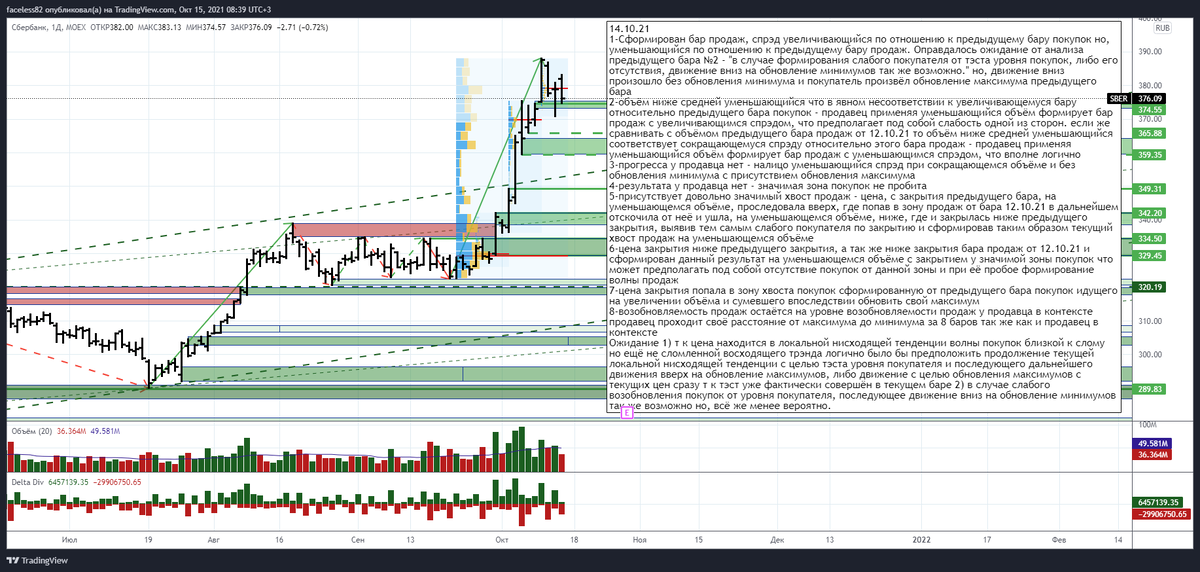Screen dimensions: 1200x572
Task: Select the 289.83 price level label
Action: coord(1150,388)
